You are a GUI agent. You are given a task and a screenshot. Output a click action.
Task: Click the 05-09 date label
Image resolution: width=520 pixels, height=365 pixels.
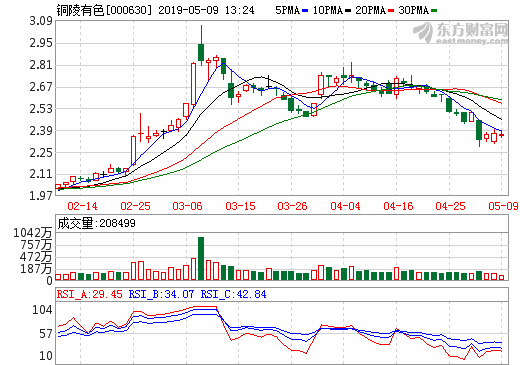[503, 206]
